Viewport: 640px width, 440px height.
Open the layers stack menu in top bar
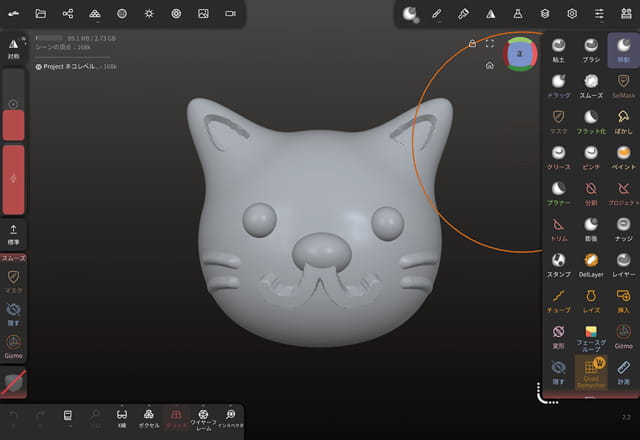click(x=545, y=14)
